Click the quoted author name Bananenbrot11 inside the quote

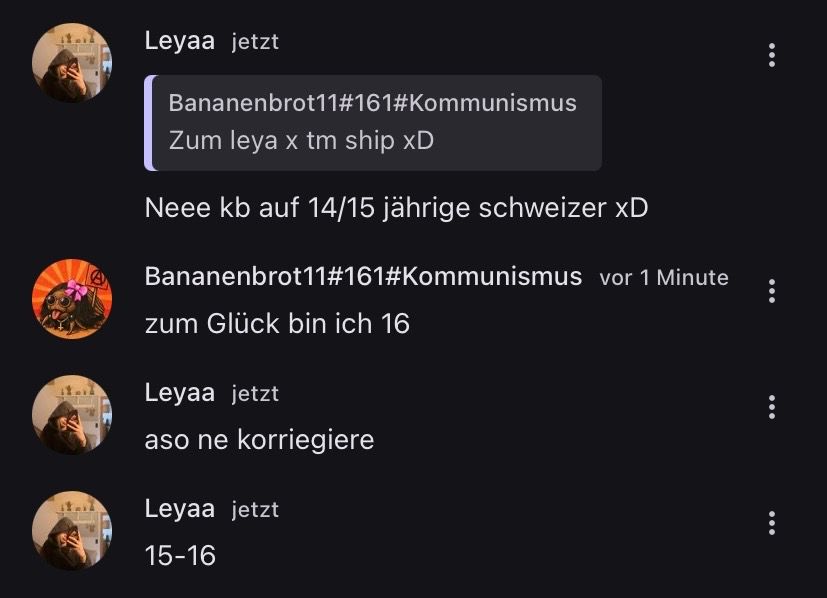pyautogui.click(x=372, y=104)
